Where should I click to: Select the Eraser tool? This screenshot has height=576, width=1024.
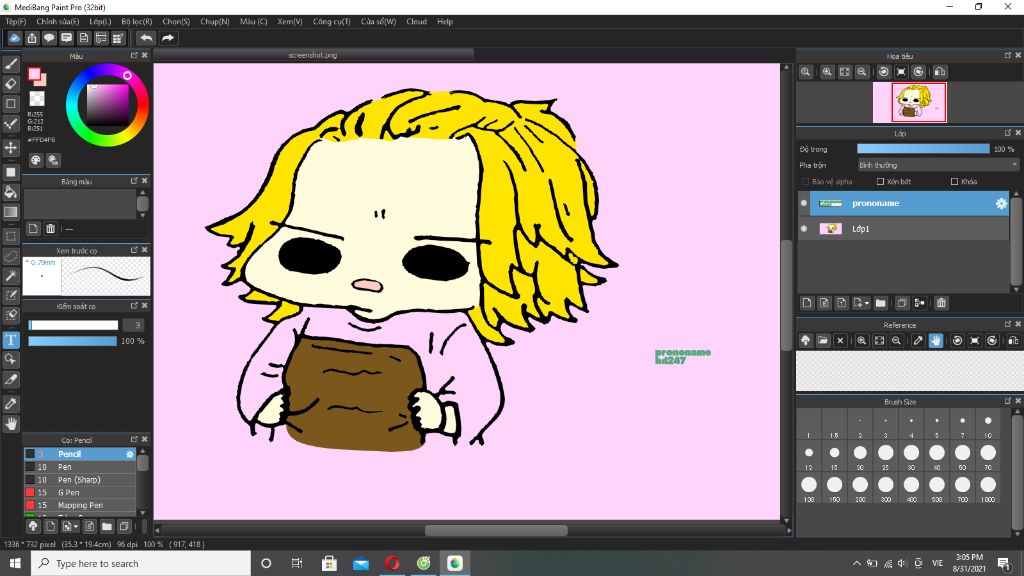tap(10, 84)
